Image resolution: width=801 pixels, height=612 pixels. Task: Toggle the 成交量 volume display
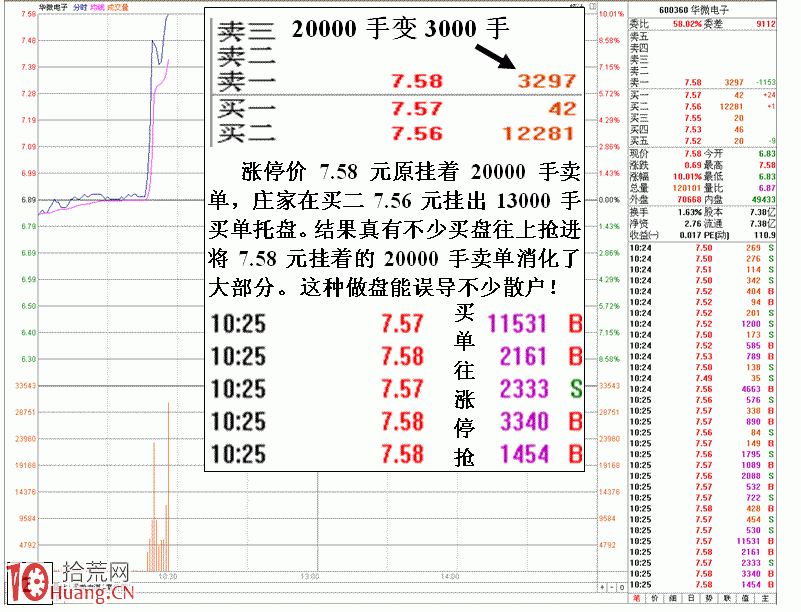click(x=118, y=7)
